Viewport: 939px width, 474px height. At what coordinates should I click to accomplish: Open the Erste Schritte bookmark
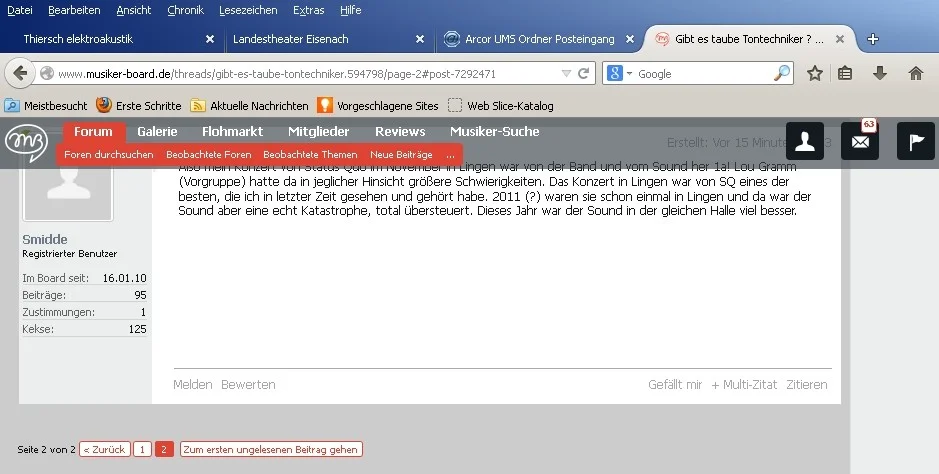click(x=139, y=106)
